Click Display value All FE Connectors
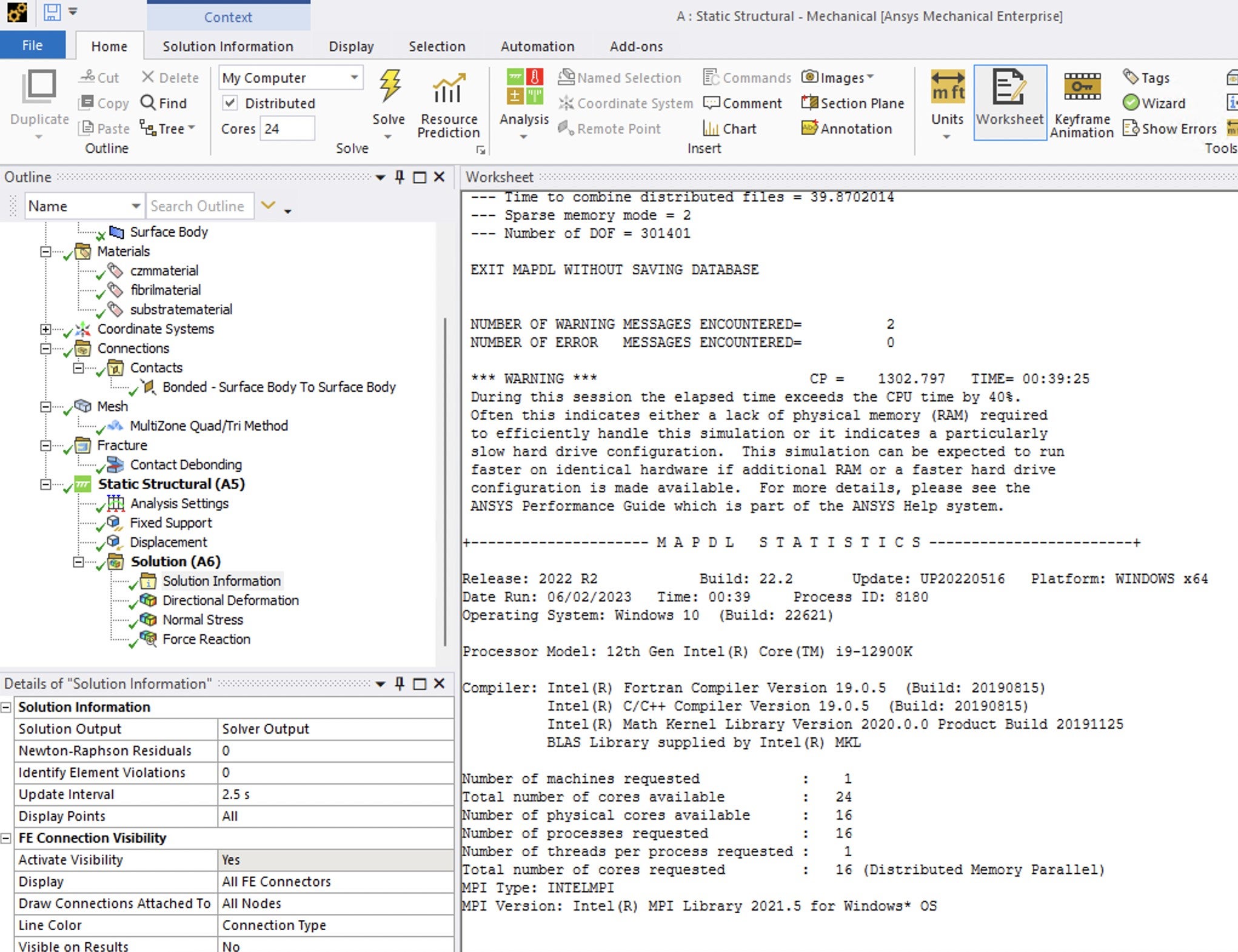This screenshot has width=1238, height=952. 336,882
